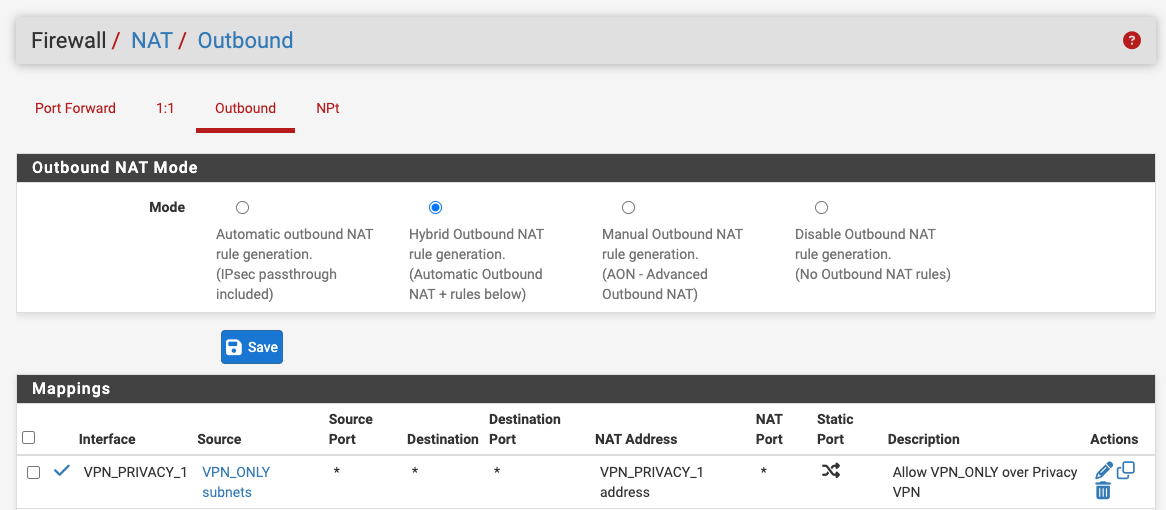The width and height of the screenshot is (1166, 510).
Task: Open the VPN_ONLY subnets source link
Action: [x=236, y=482]
